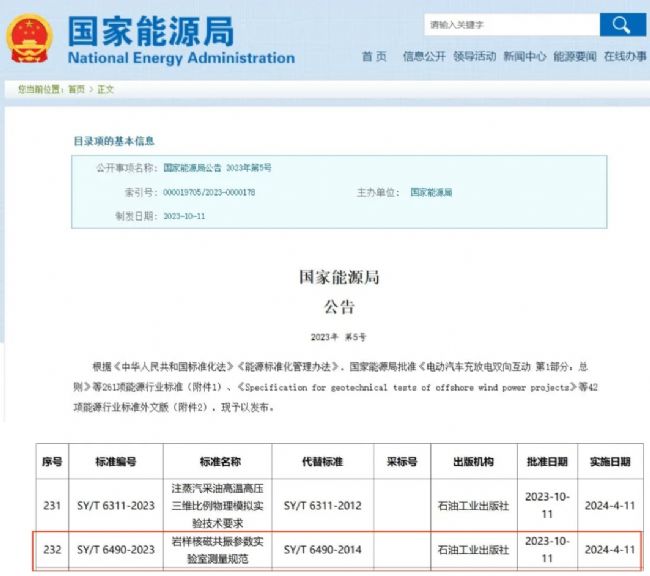Focus the keyword search input field
The image size is (650, 576).
pos(510,24)
